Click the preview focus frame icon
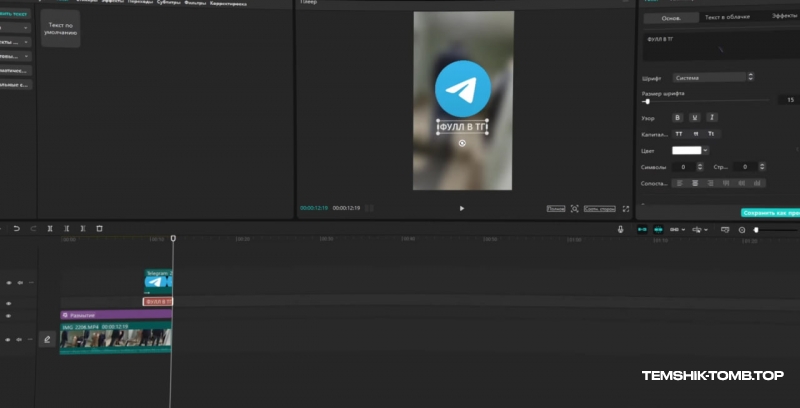This screenshot has width=800, height=408. click(574, 209)
